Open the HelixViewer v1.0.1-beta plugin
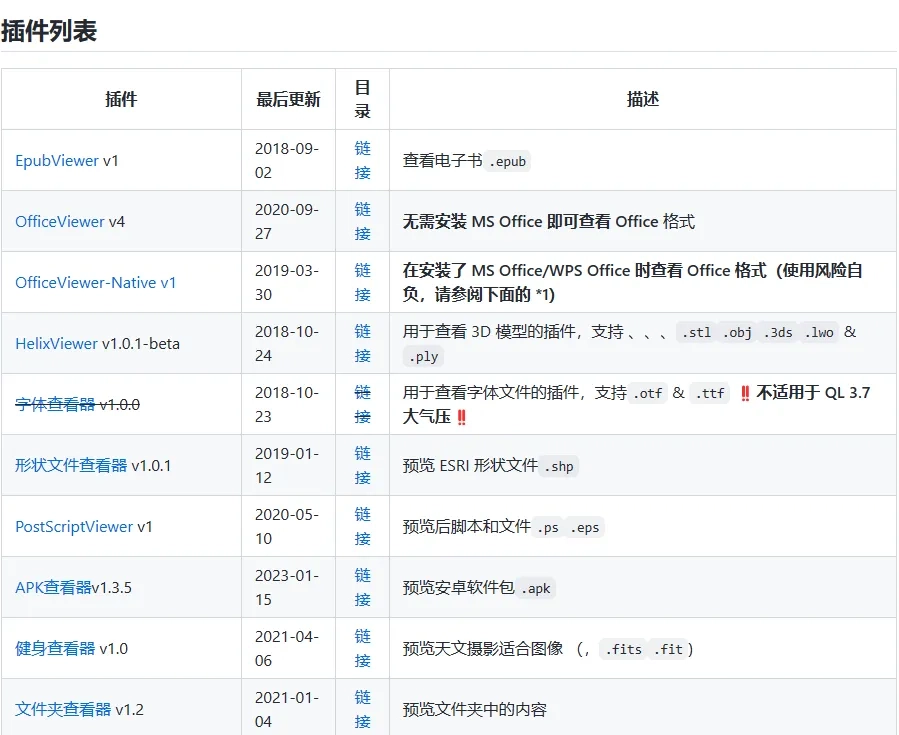The image size is (899, 735). 58,343
